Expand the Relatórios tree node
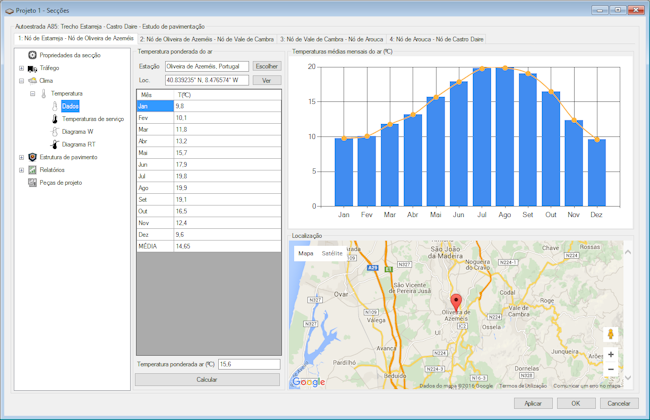650x420 pixels. click(21, 170)
